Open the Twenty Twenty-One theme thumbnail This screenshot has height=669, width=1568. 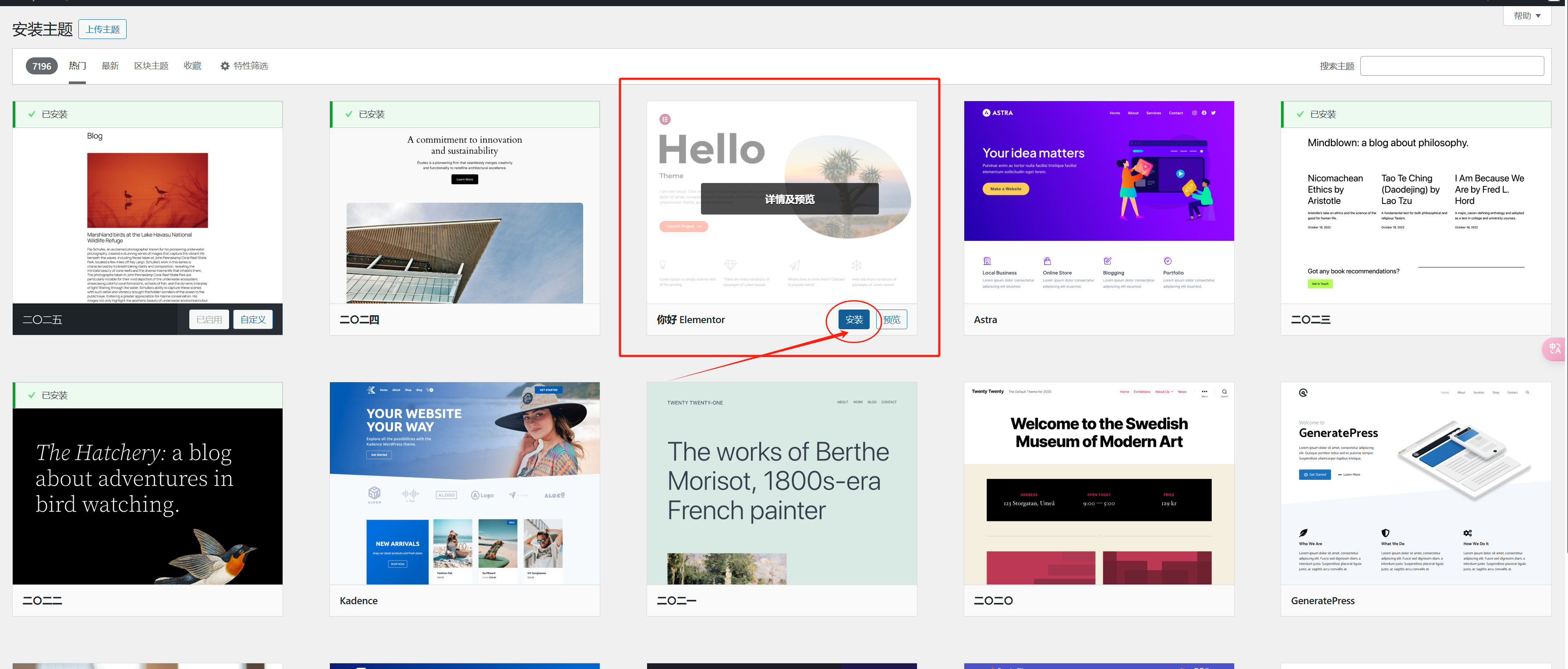781,483
